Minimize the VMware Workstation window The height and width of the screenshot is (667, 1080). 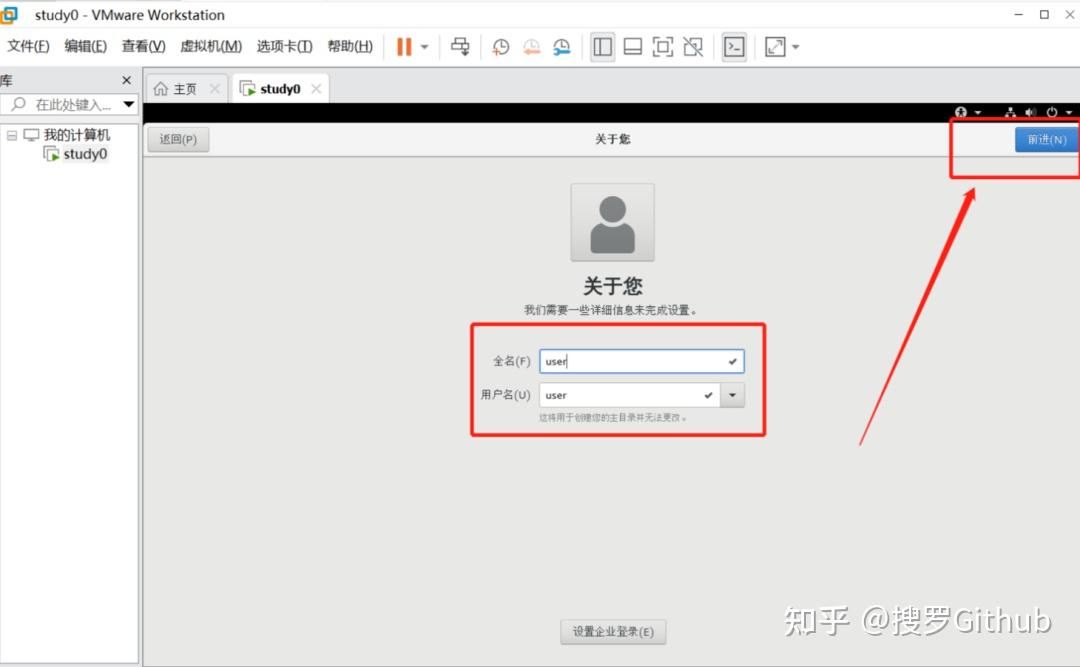pyautogui.click(x=1018, y=14)
